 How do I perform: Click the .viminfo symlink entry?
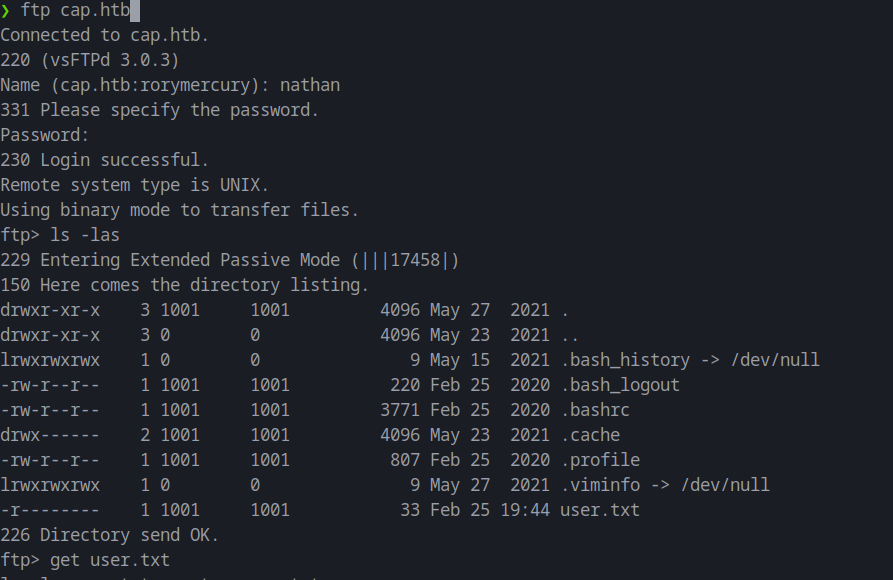tap(665, 485)
